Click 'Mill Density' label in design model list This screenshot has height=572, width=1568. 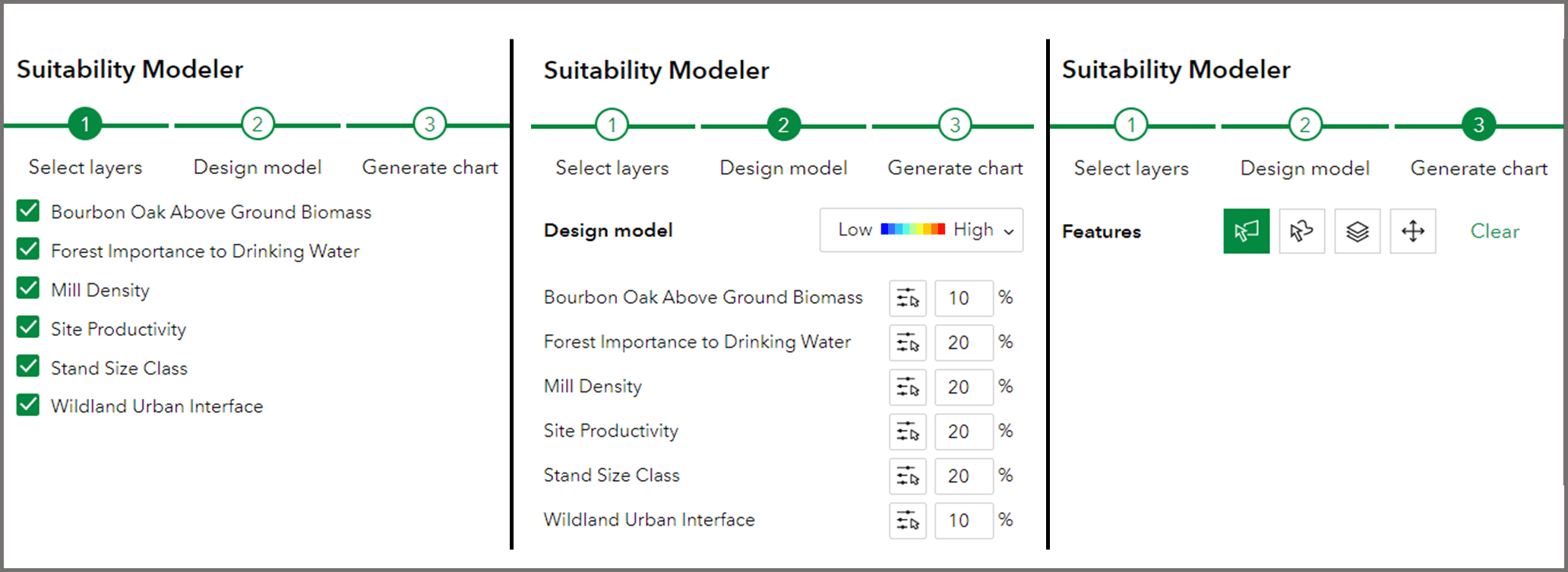coord(593,387)
